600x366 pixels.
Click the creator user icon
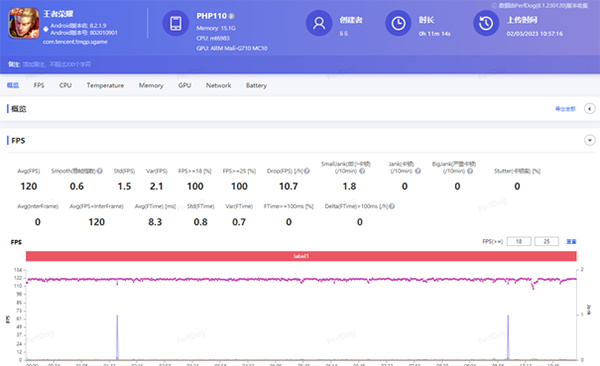319,23
